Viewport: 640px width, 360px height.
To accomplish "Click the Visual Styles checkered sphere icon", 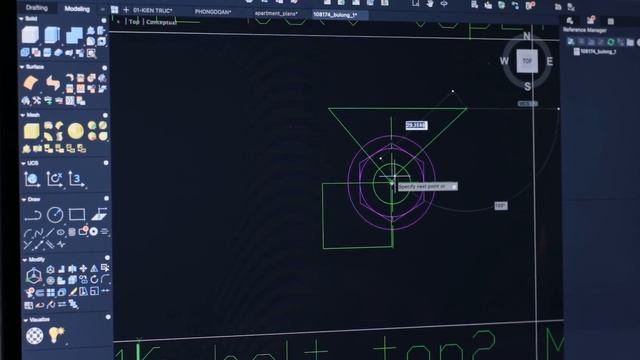I will (x=35, y=336).
